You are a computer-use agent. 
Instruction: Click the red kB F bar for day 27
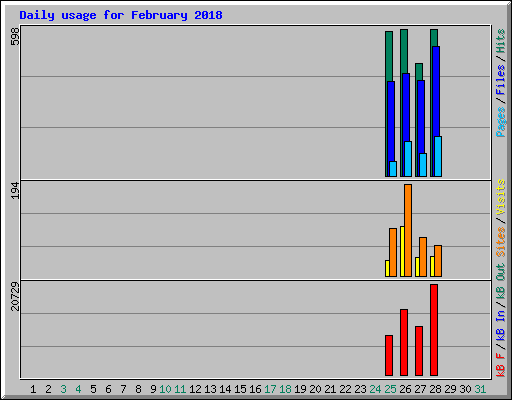click(x=419, y=351)
